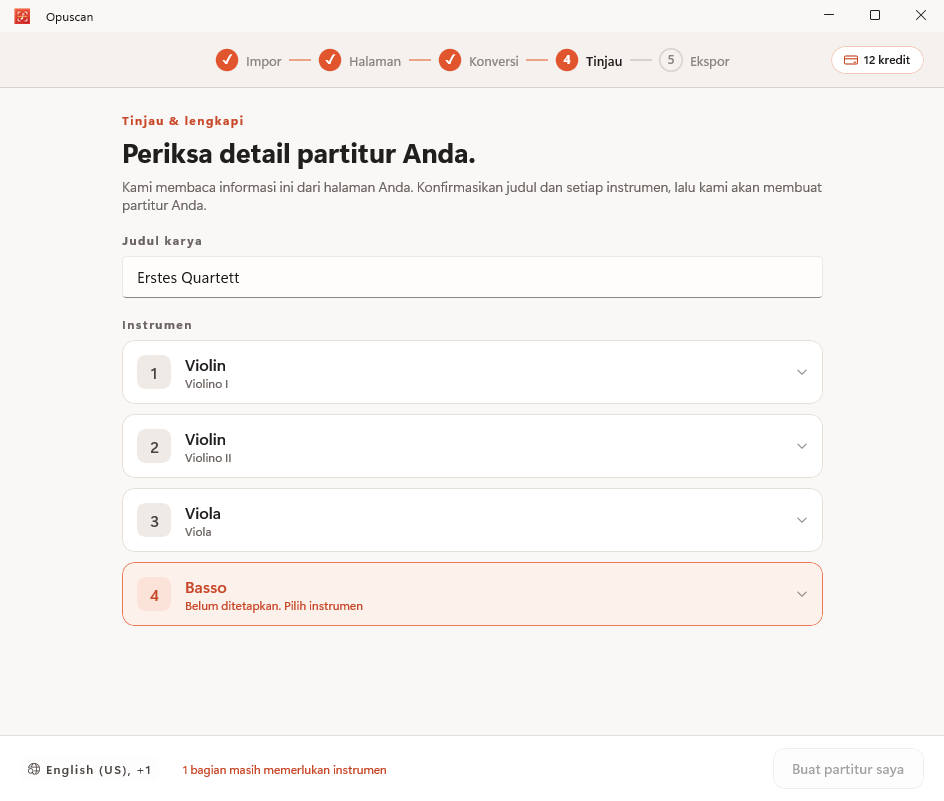This screenshot has width=944, height=801.
Task: Jump to the Ekspor step label
Action: [x=710, y=61]
